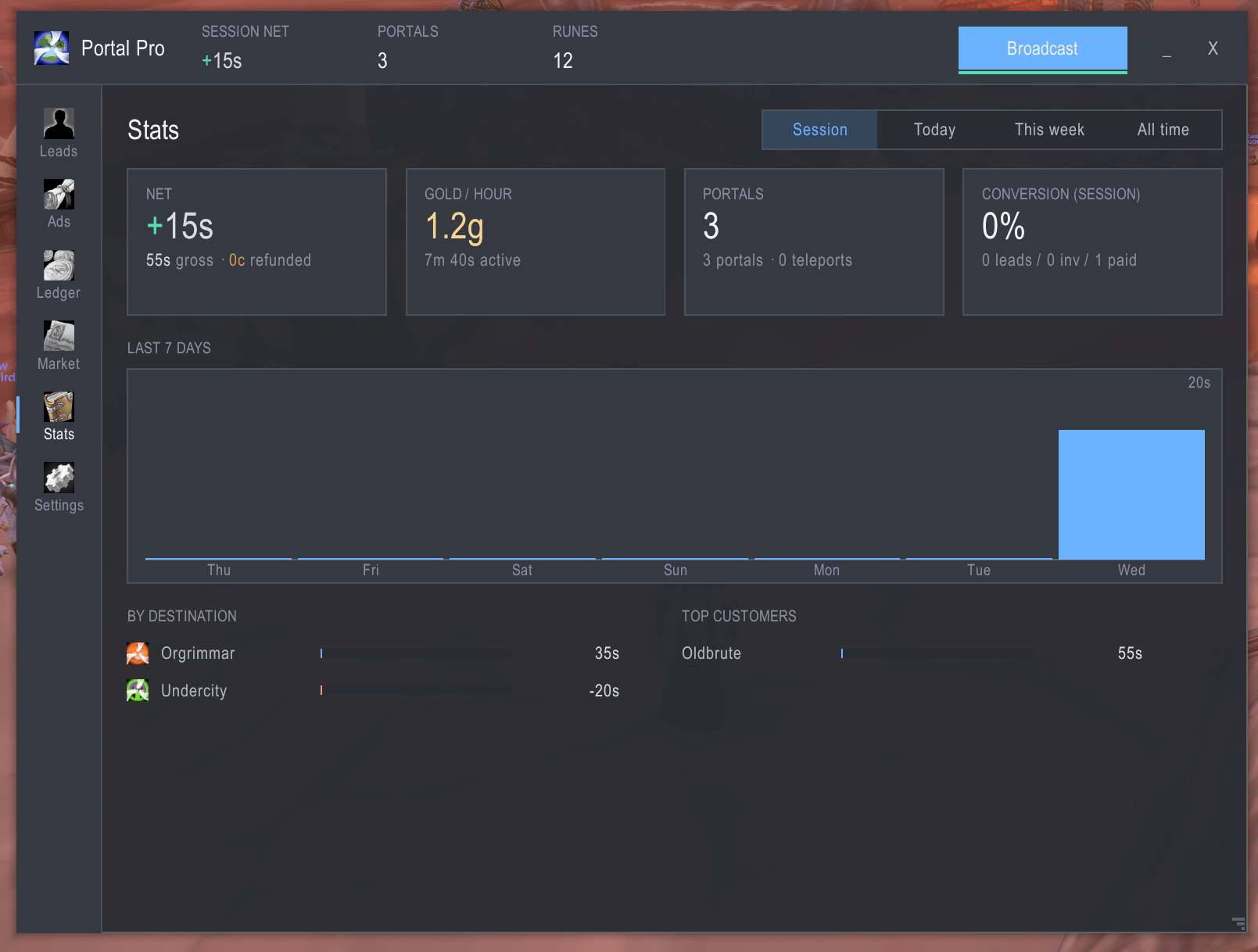The image size is (1258, 952).
Task: Open the Market sidebar icon
Action: (x=59, y=336)
